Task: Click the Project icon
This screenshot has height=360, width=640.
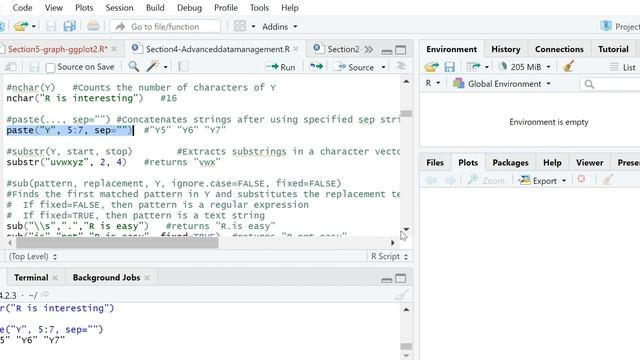Action: click(x=606, y=26)
